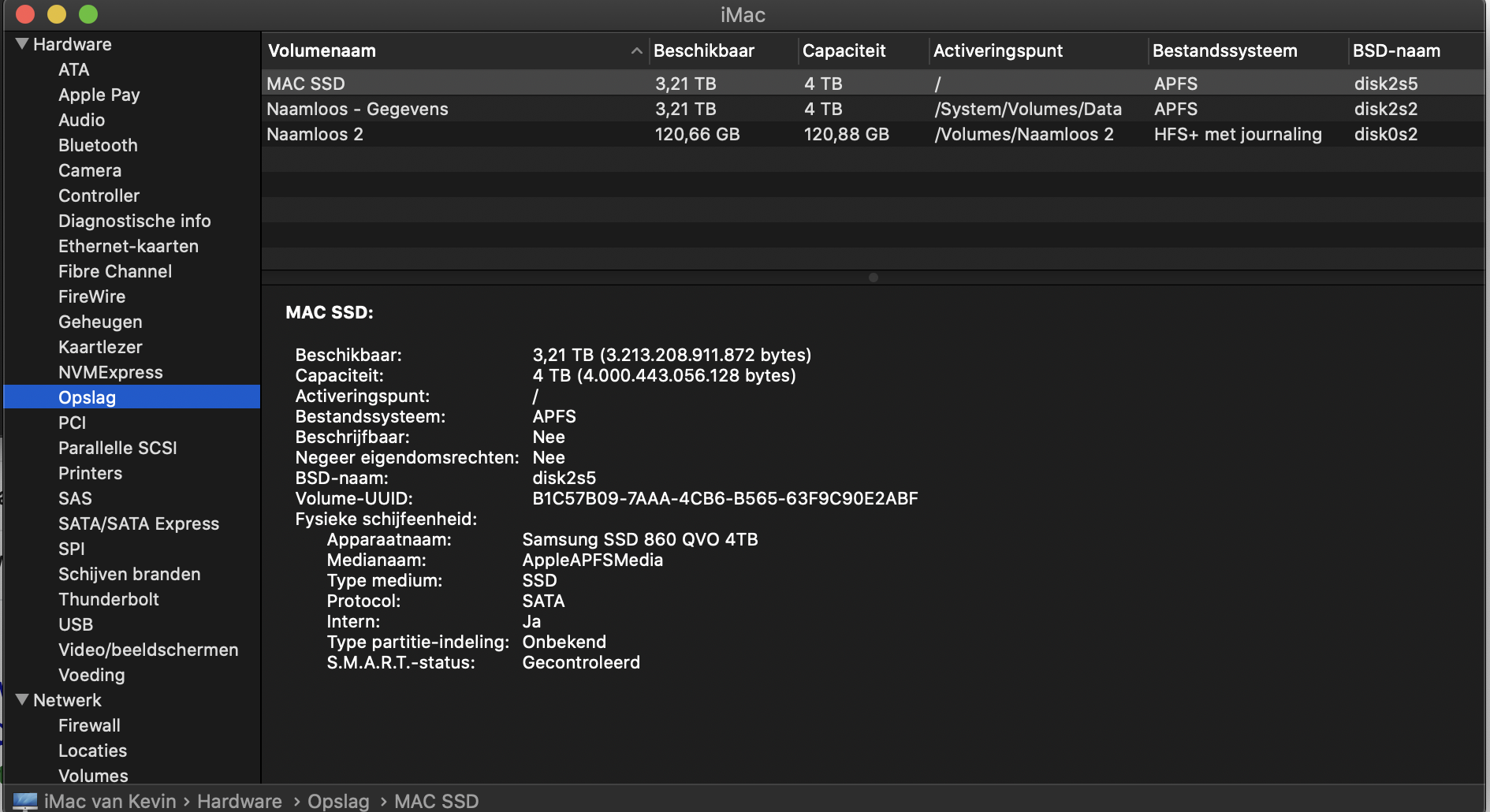
Task: Open USB hardware section
Action: pyautogui.click(x=76, y=624)
